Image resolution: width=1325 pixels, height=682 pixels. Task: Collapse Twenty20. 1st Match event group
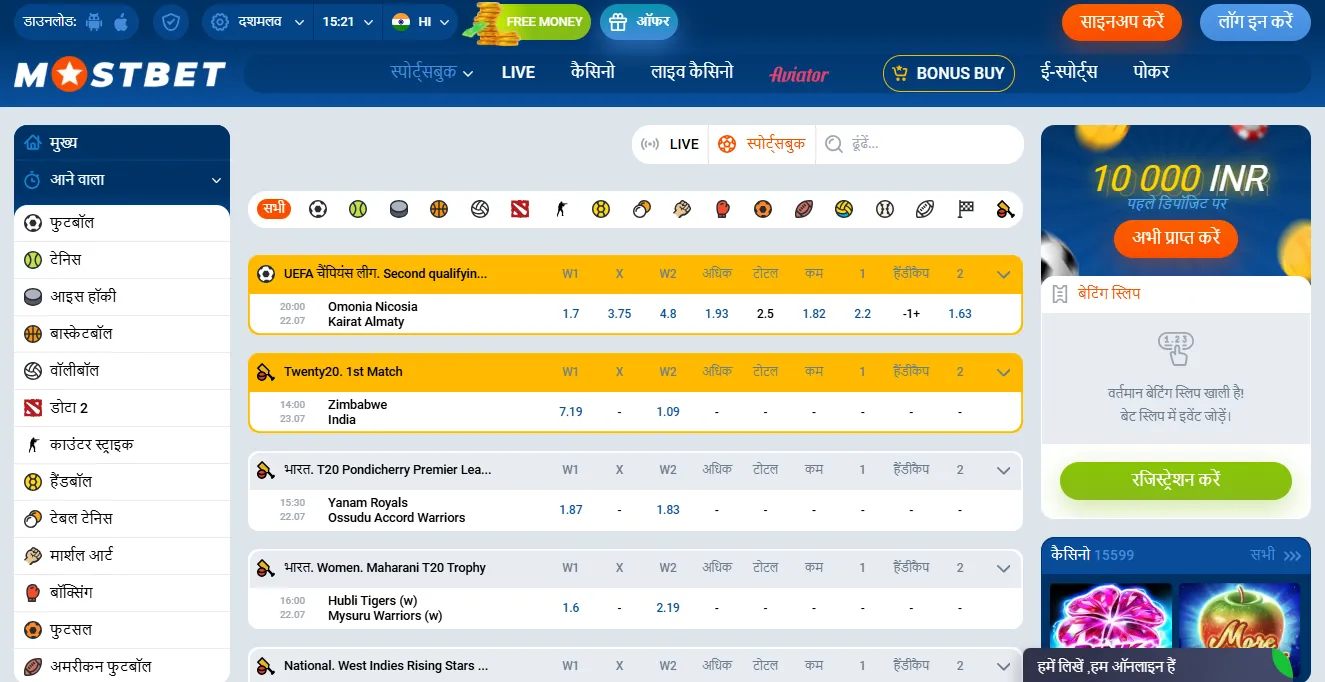tap(1004, 372)
